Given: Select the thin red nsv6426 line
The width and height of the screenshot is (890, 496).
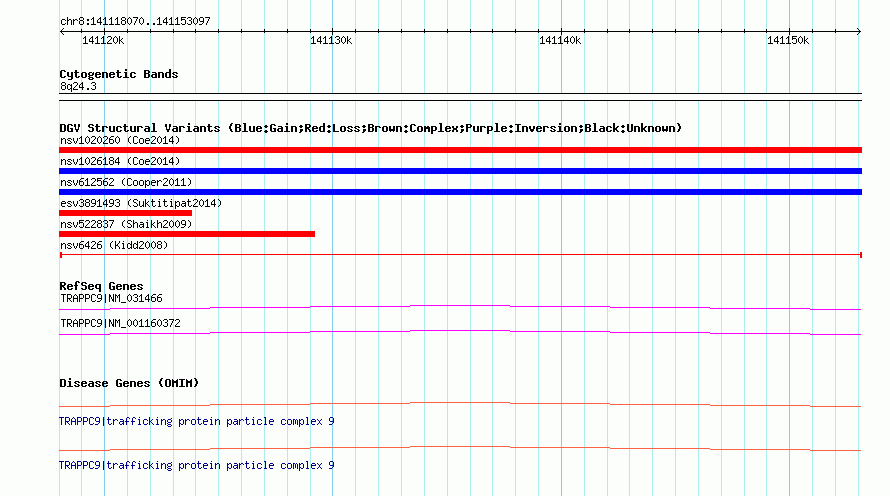Looking at the screenshot, I should click(460, 255).
